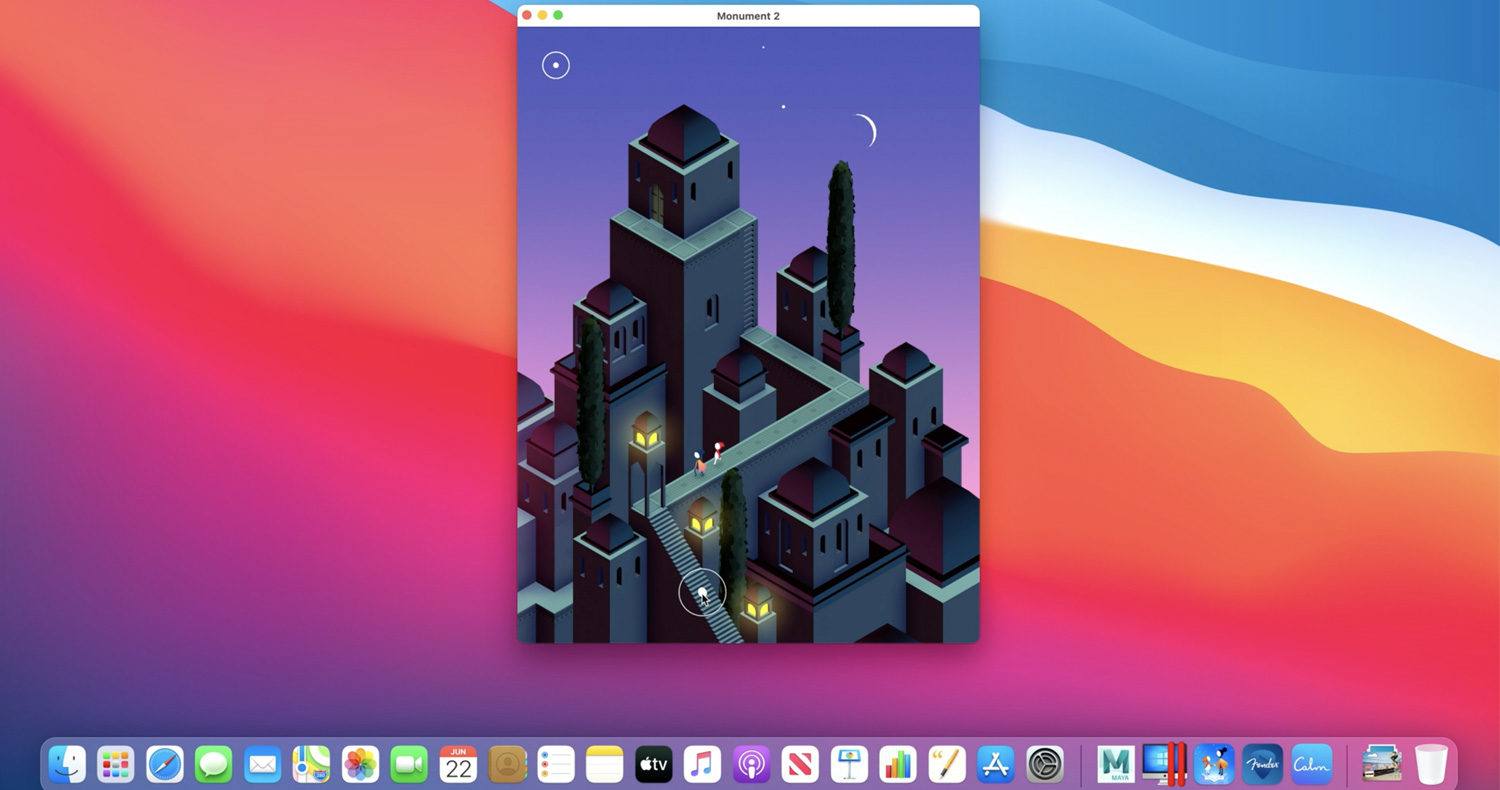Open the Messages app in the Dock
The image size is (1500, 790).
pyautogui.click(x=214, y=765)
